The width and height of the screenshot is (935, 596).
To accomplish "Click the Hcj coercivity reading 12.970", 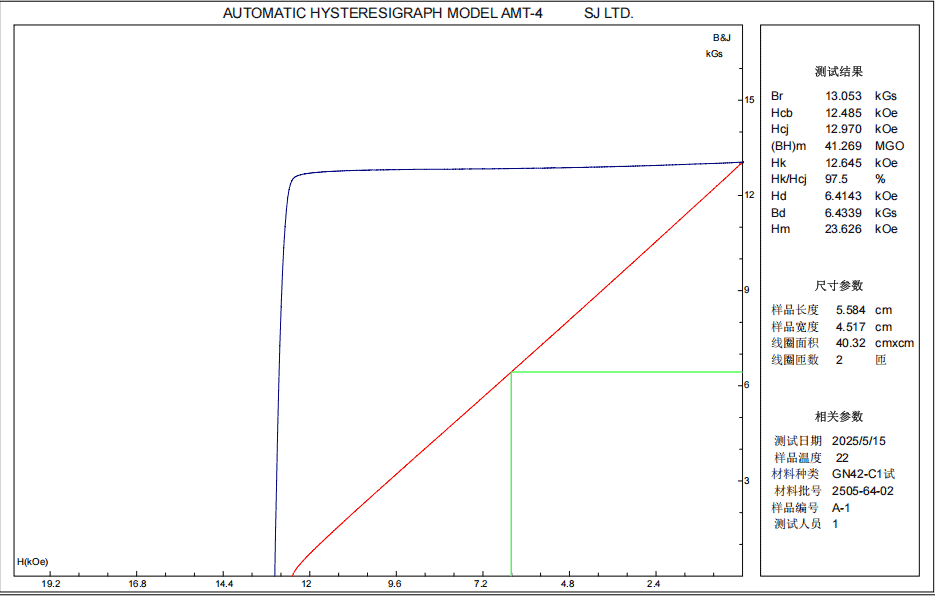I will pyautogui.click(x=843, y=129).
